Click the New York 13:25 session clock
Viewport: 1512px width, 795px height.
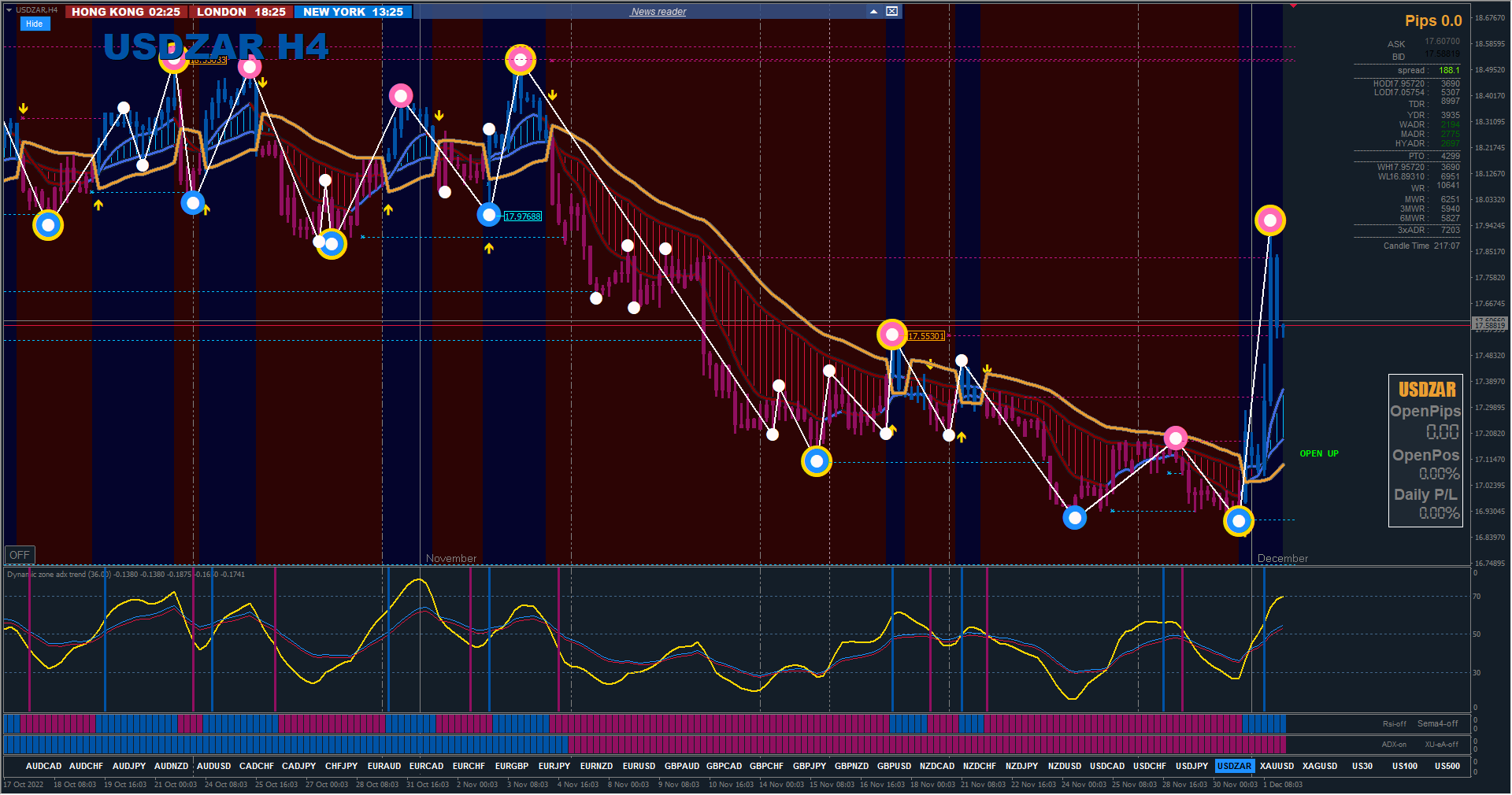[x=353, y=12]
